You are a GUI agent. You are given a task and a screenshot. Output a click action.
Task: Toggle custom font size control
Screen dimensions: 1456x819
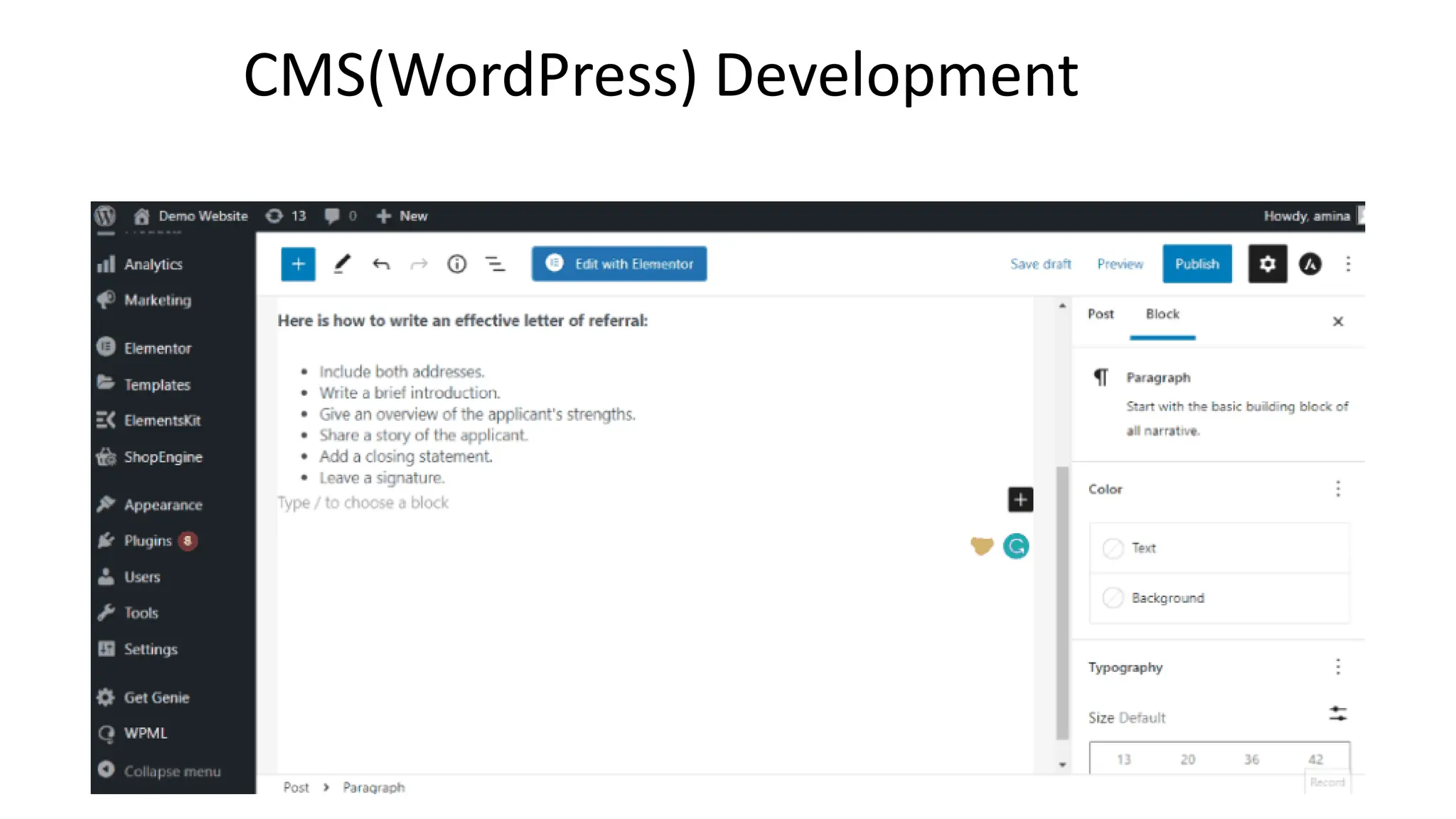pyautogui.click(x=1338, y=714)
